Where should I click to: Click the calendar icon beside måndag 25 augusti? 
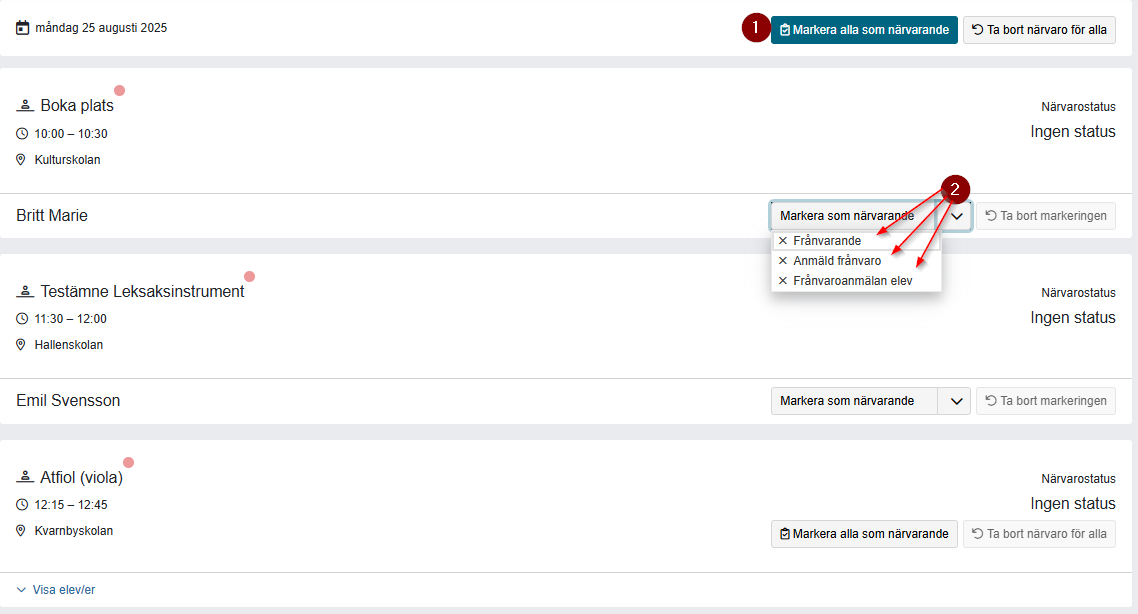(23, 28)
